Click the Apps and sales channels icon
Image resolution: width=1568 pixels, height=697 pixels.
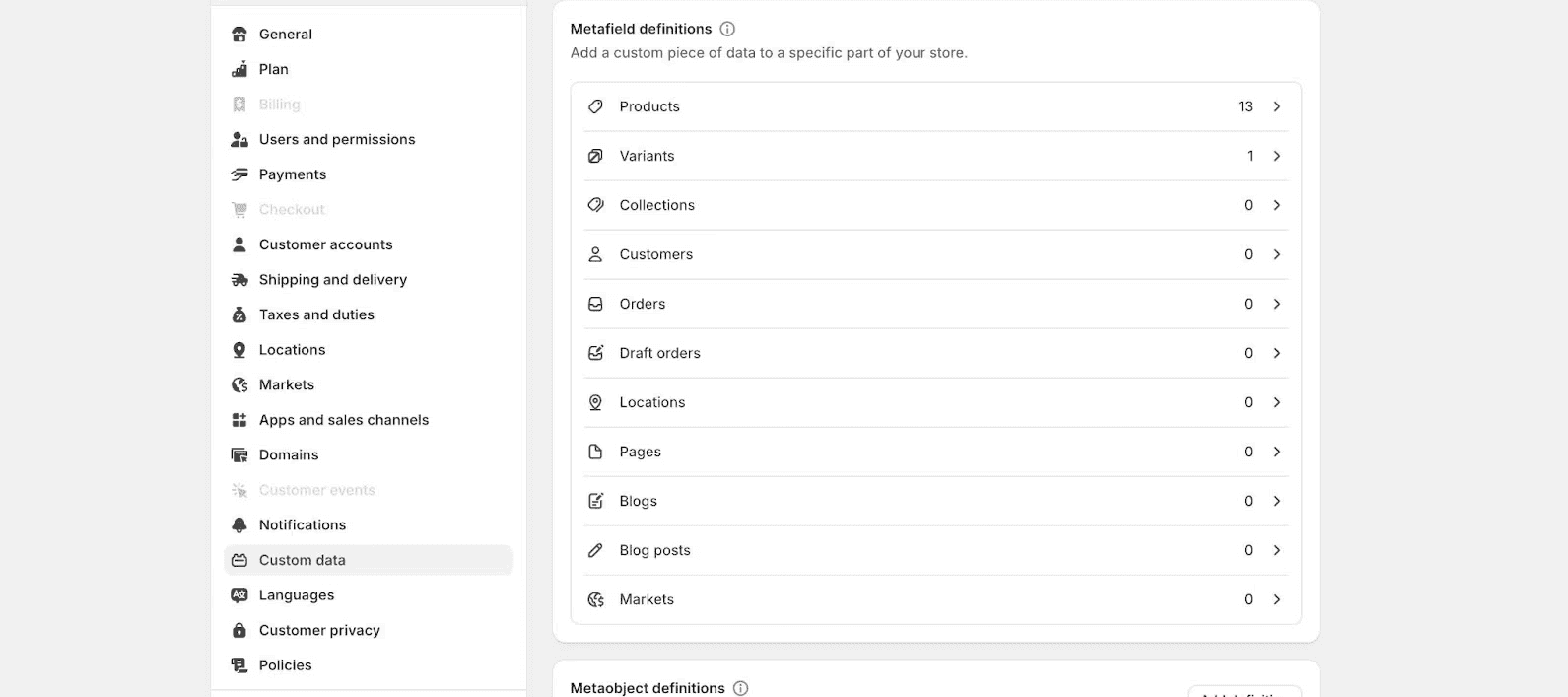pos(239,420)
